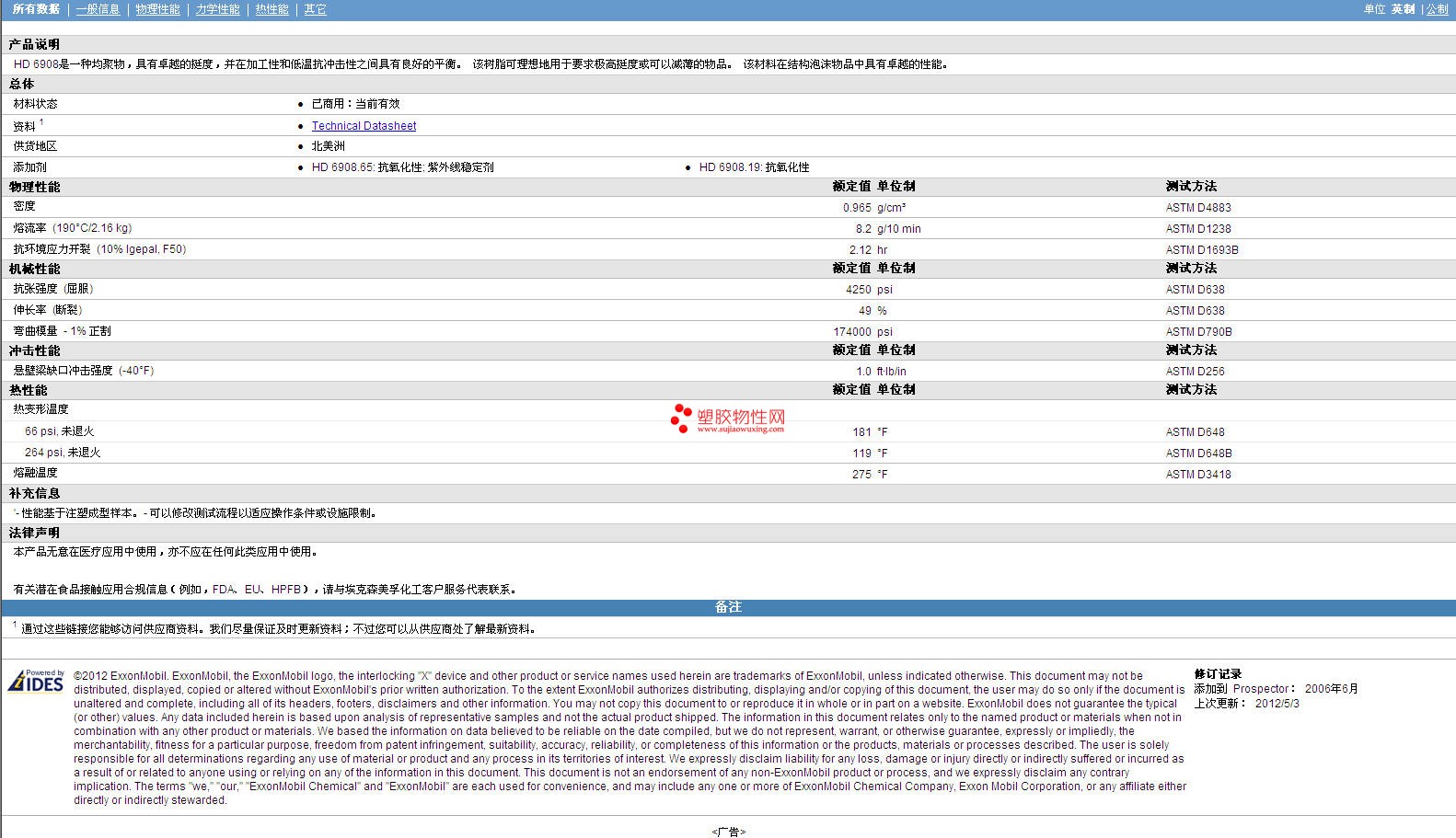Click the 供货地区 row label
Viewport: 1456px width, 838px height.
(x=35, y=146)
